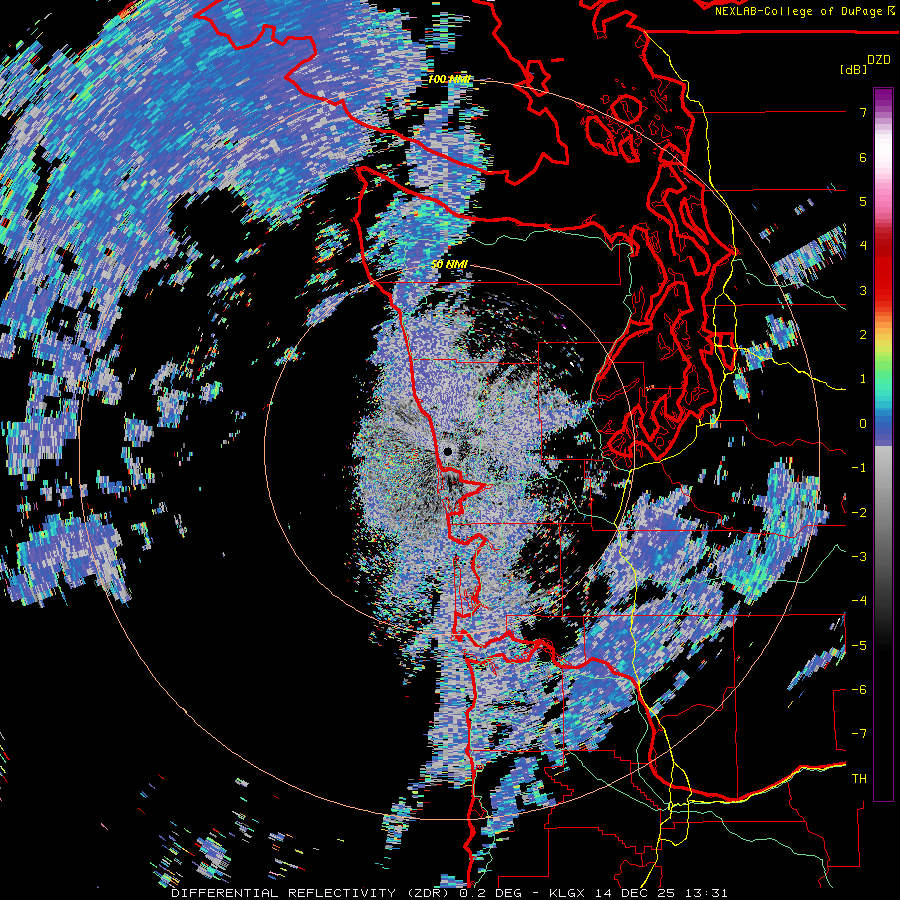The image size is (900, 900).
Task: Click the -2 value on color scale
Action: click(x=859, y=513)
